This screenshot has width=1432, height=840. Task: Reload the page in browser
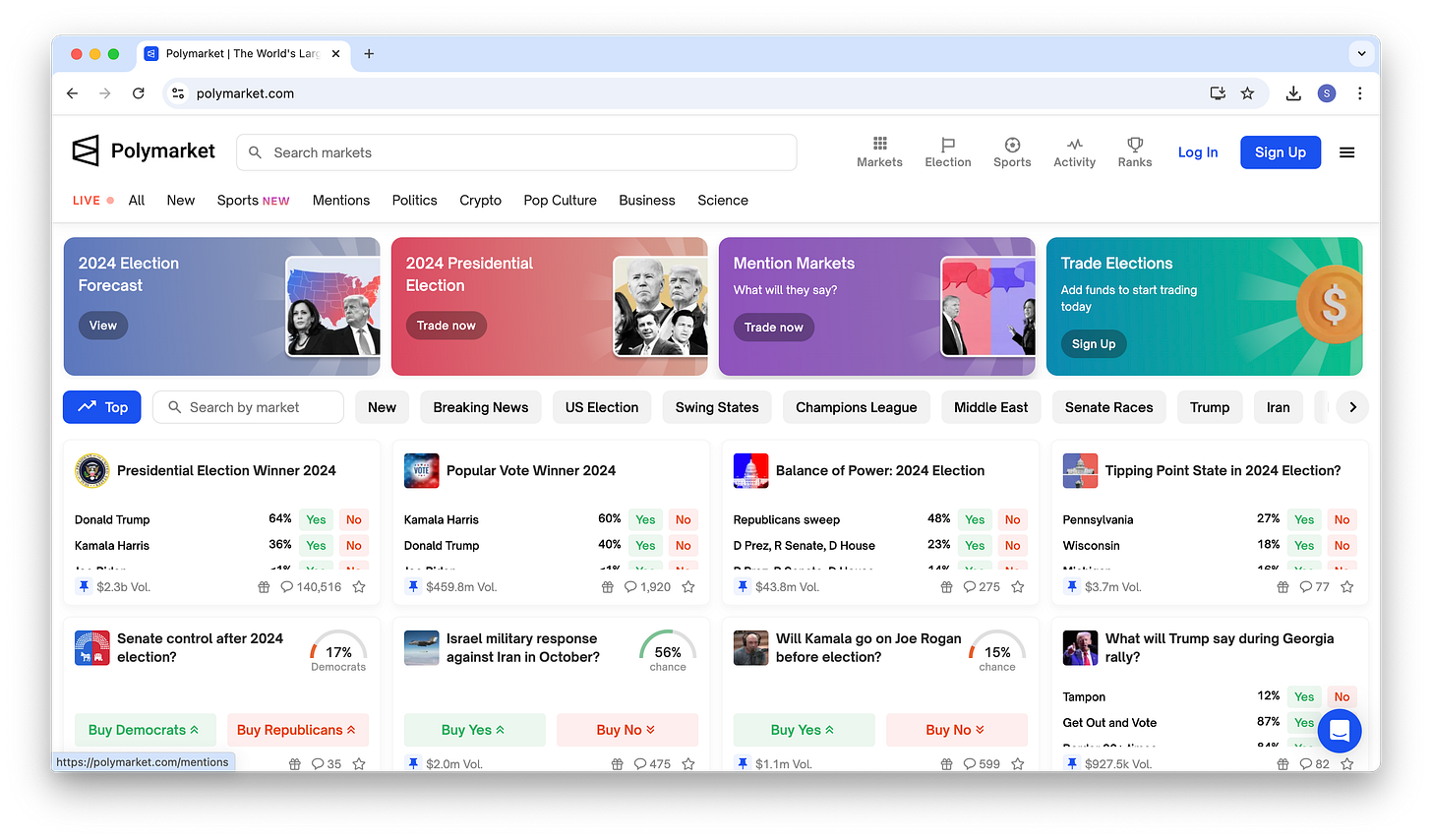click(139, 93)
